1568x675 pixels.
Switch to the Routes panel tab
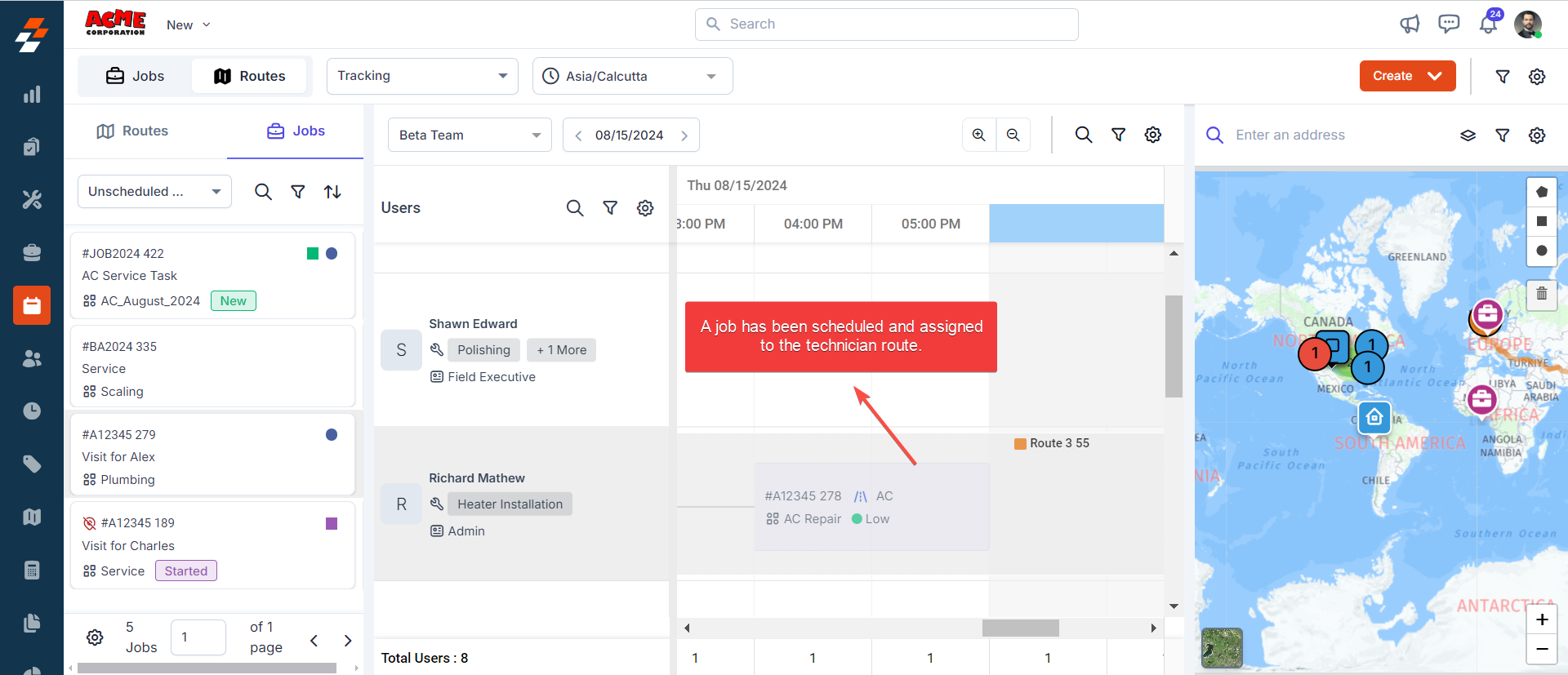132,131
